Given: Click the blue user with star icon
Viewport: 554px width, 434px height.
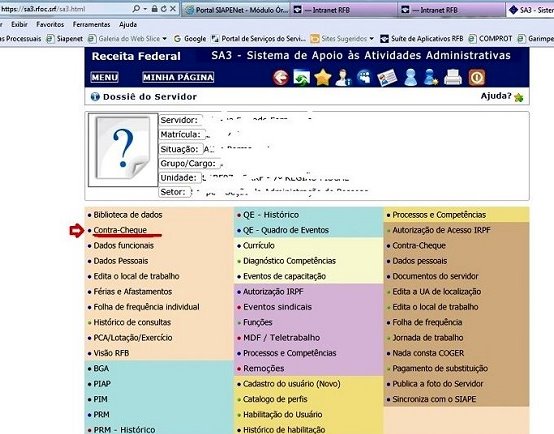Looking at the screenshot, I should 430,77.
